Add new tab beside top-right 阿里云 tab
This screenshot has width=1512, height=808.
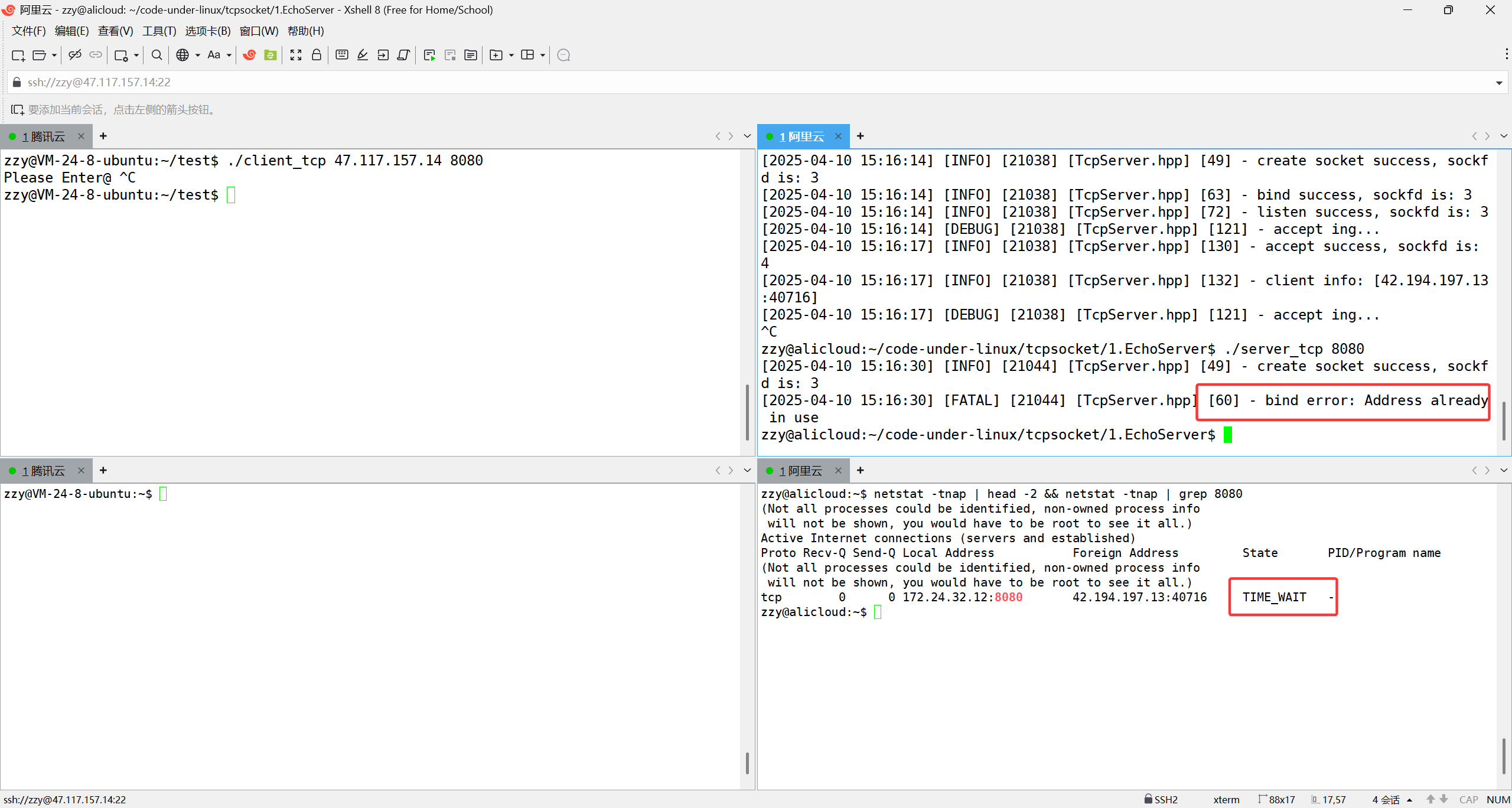pos(861,136)
